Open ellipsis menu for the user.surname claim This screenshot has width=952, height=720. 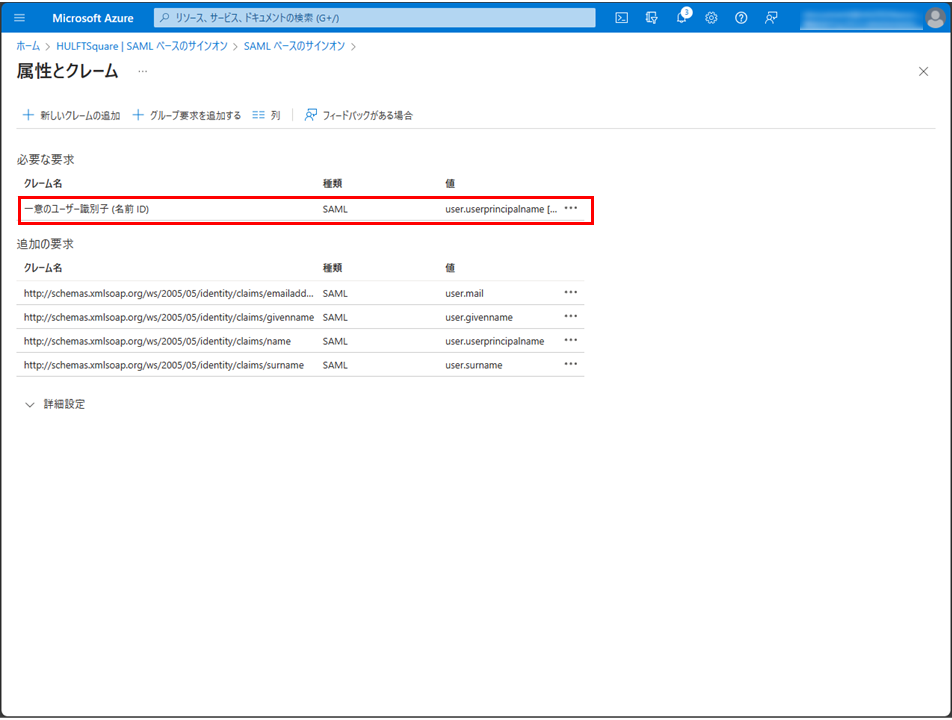click(x=571, y=365)
